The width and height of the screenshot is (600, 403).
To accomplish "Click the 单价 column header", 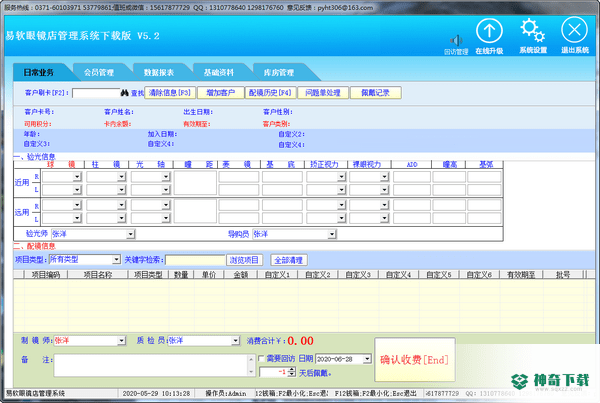I will 209,274.
